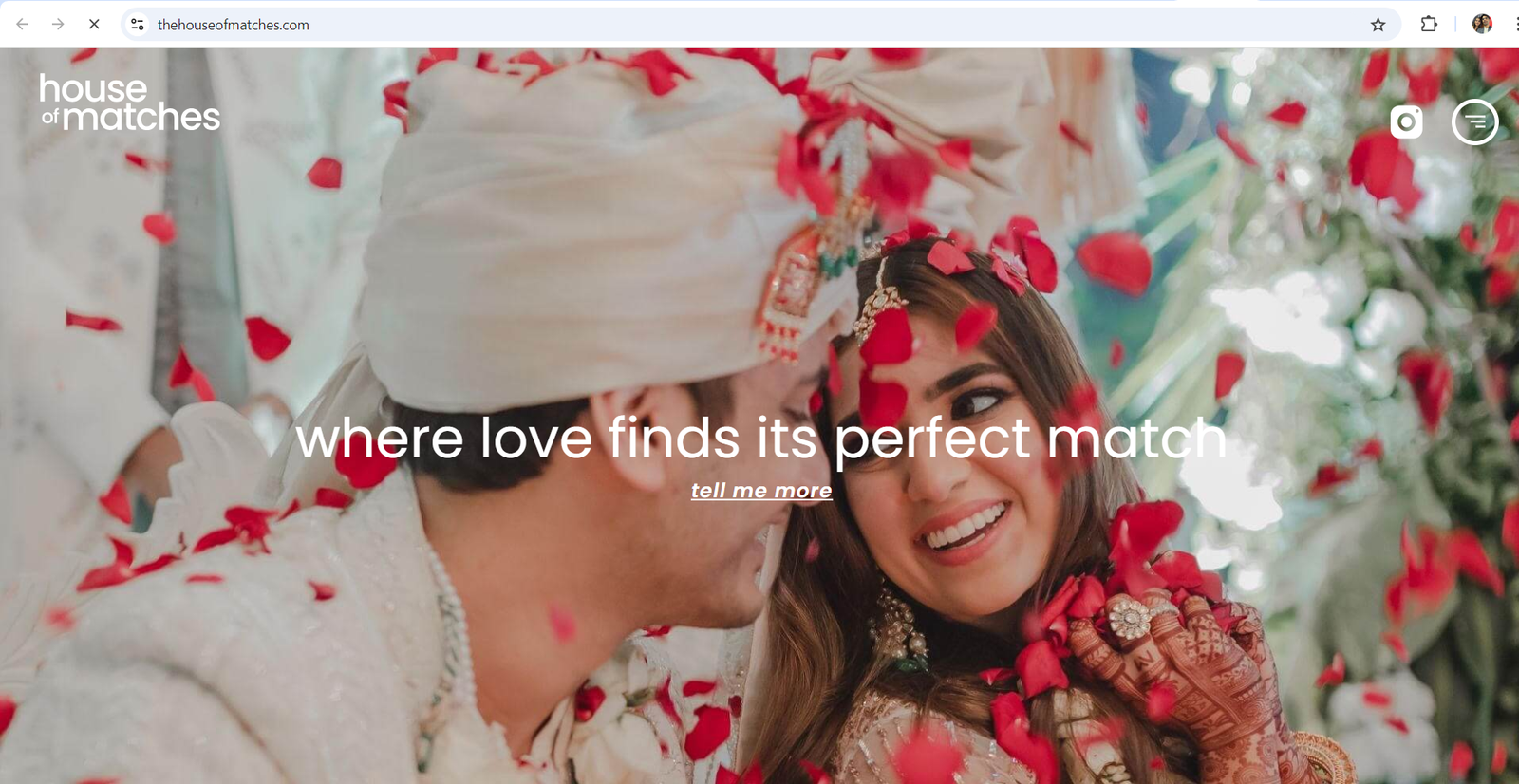This screenshot has width=1519, height=784.
Task: Stop the page loading with the X
Action: [x=94, y=25]
